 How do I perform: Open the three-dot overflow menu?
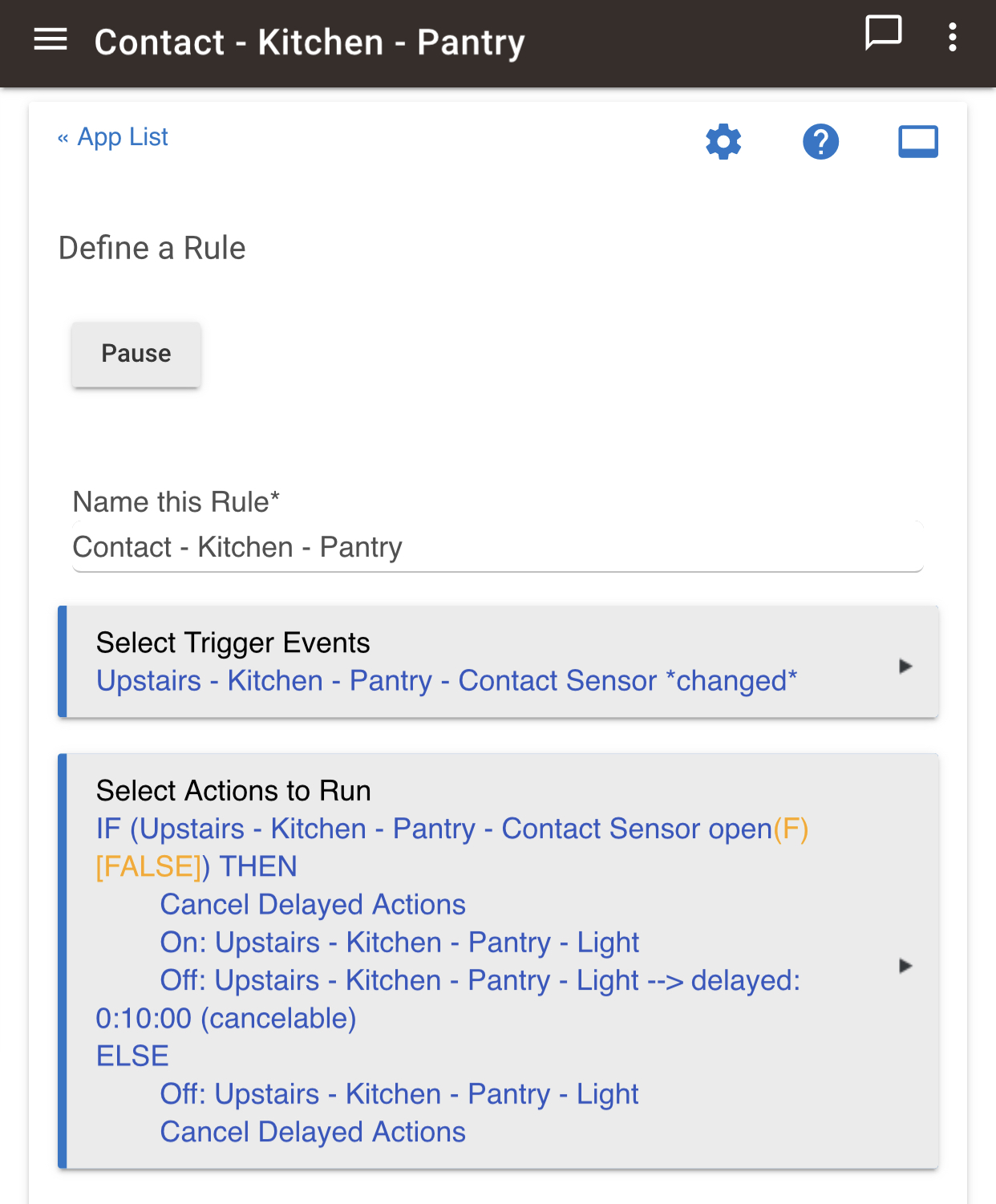coord(952,38)
